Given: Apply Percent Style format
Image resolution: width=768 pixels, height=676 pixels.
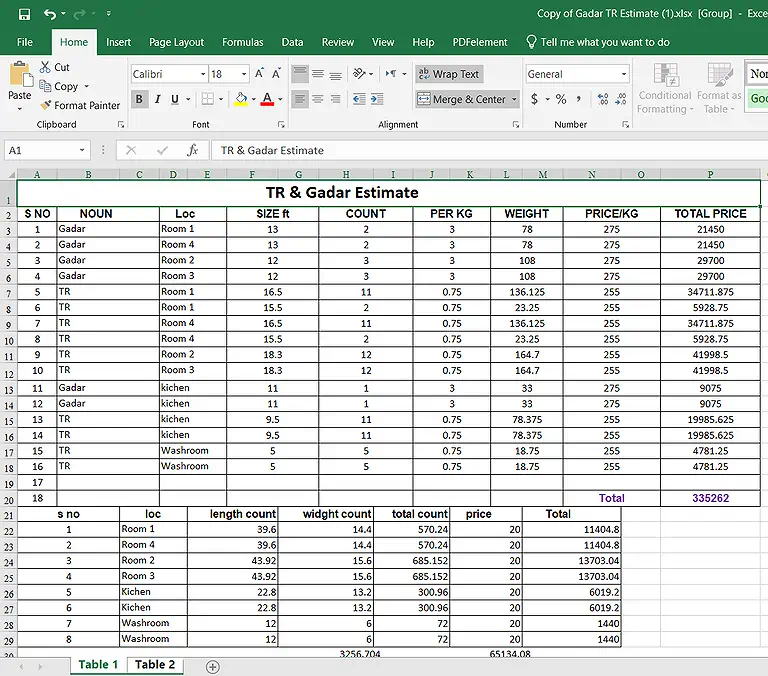Looking at the screenshot, I should [x=561, y=99].
